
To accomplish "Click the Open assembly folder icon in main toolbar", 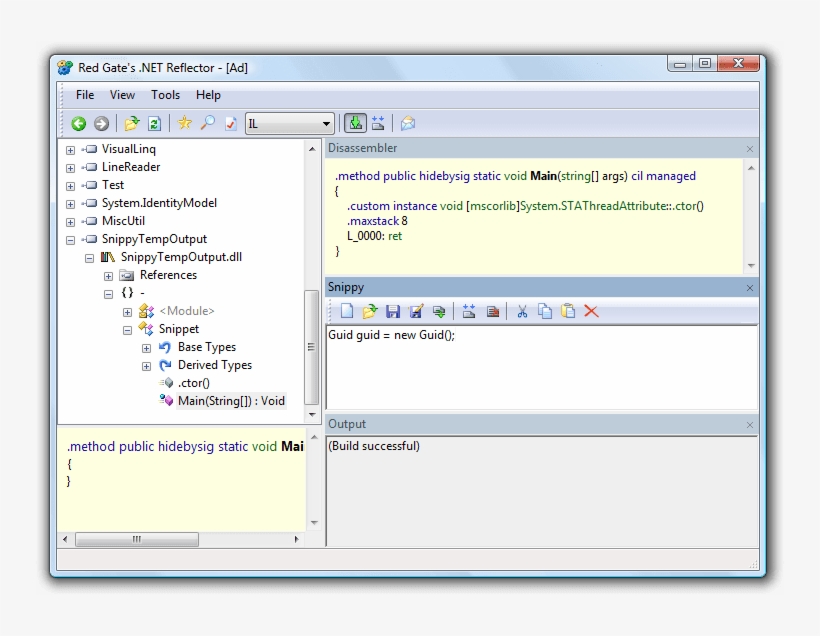I will tap(131, 124).
